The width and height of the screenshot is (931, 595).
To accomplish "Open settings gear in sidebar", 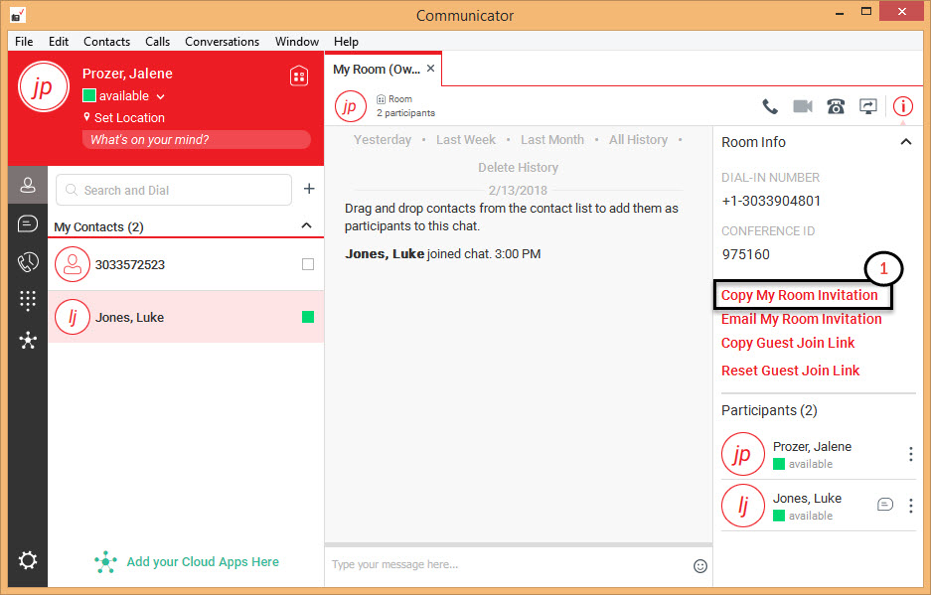I will 27,560.
